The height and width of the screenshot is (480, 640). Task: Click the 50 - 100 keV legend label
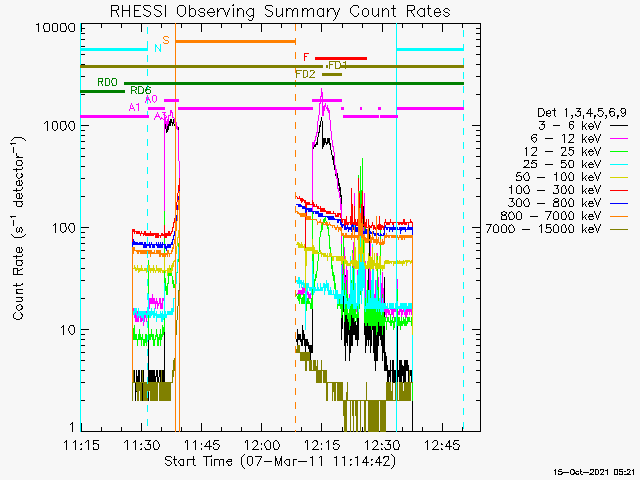[558, 177]
